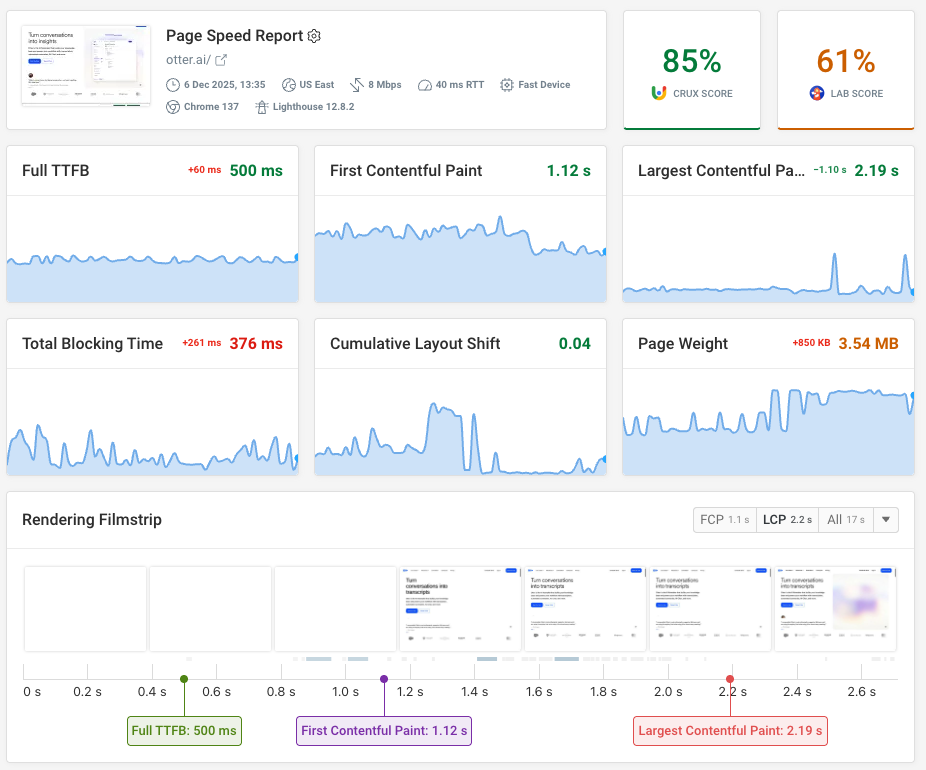926x770 pixels.
Task: Click the Lighthouse logo beside LAB SCORE
Action: click(x=817, y=94)
